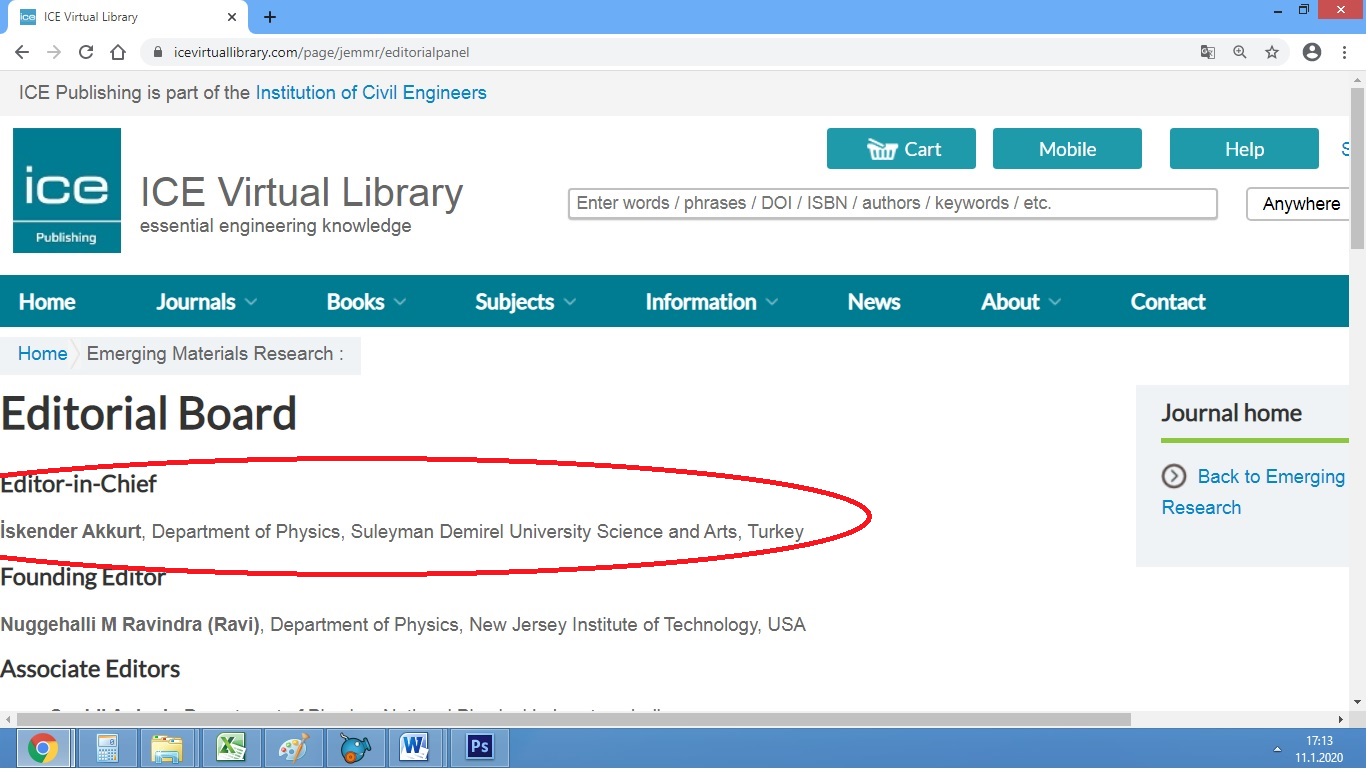The width and height of the screenshot is (1368, 776).
Task: Click the Editor-in-Chief heading
Action: [x=79, y=484]
